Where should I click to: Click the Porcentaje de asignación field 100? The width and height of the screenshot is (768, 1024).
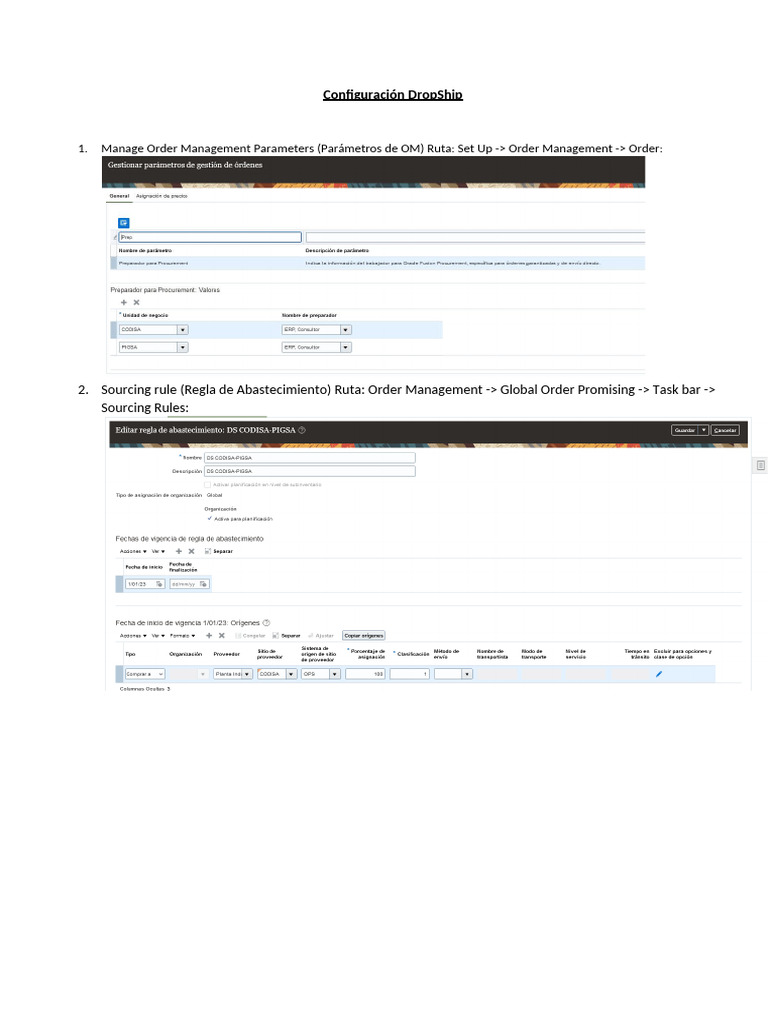(365, 674)
